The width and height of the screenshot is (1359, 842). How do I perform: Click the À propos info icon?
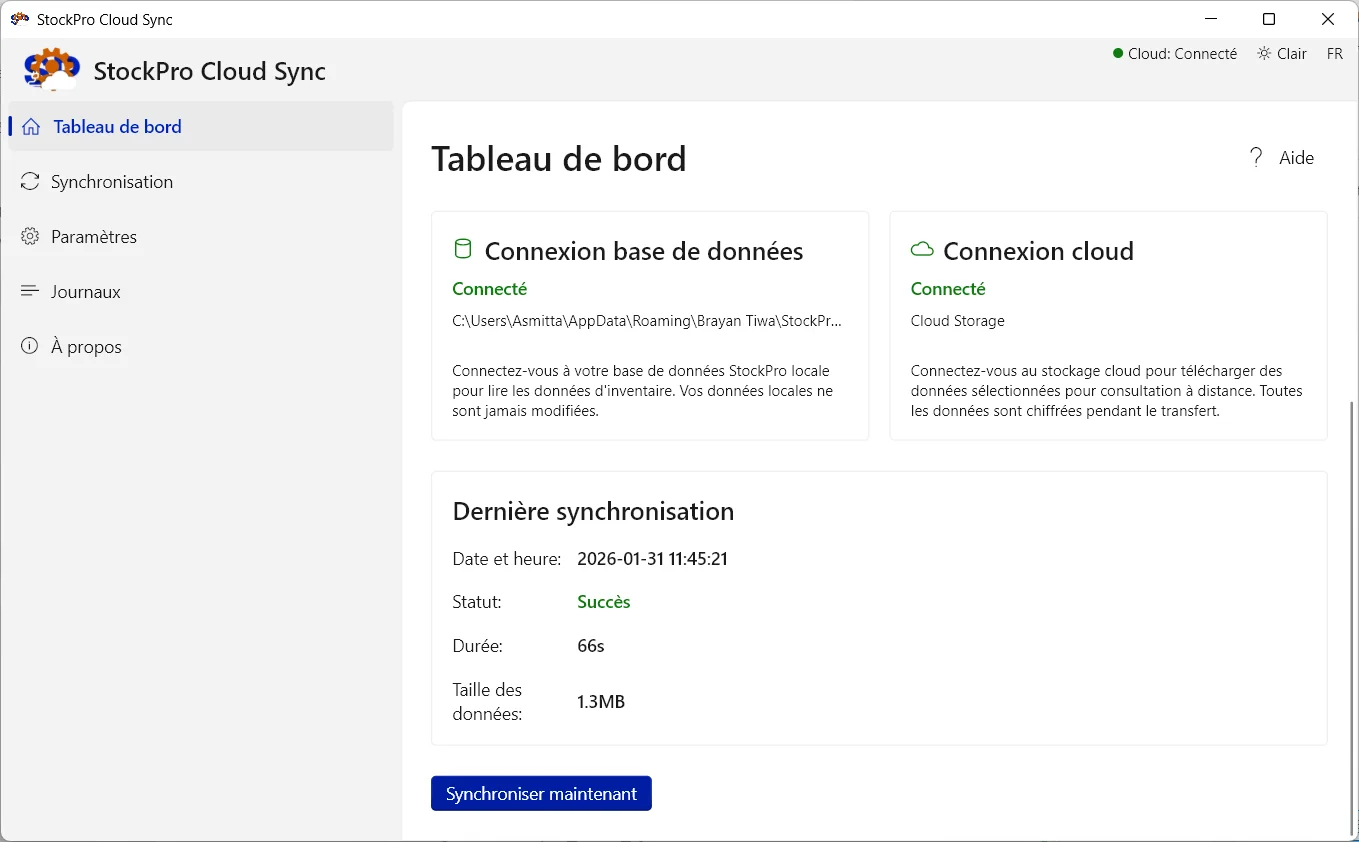29,346
